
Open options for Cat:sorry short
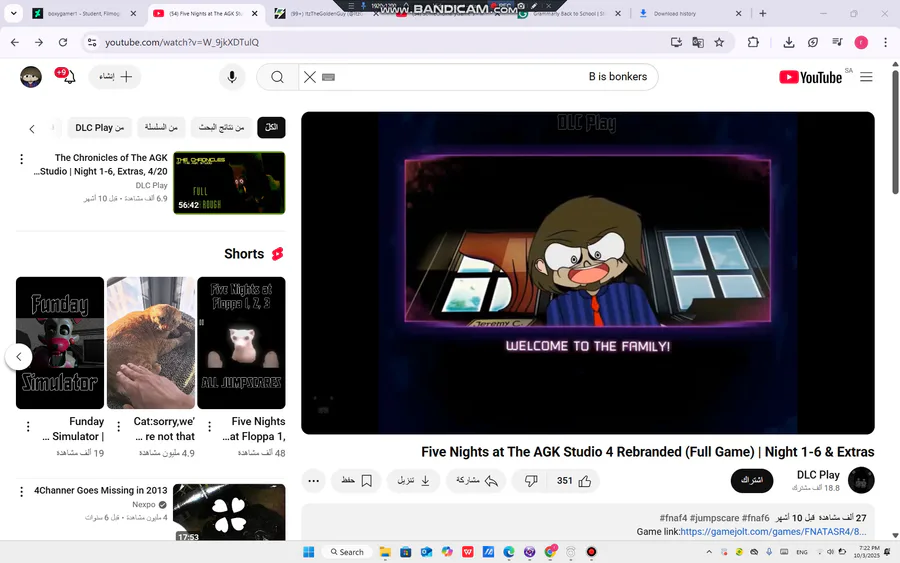click(x=119, y=426)
